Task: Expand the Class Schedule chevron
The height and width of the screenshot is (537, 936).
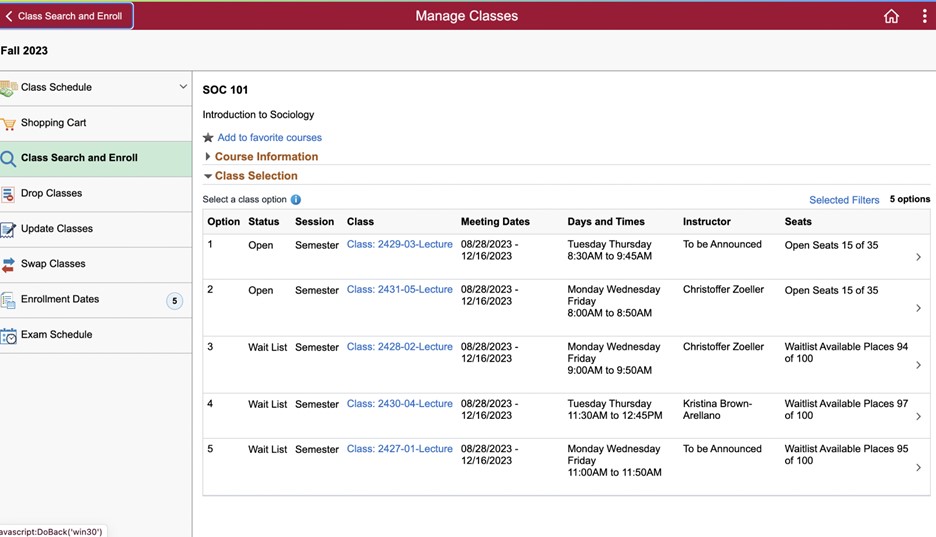Action: (183, 87)
